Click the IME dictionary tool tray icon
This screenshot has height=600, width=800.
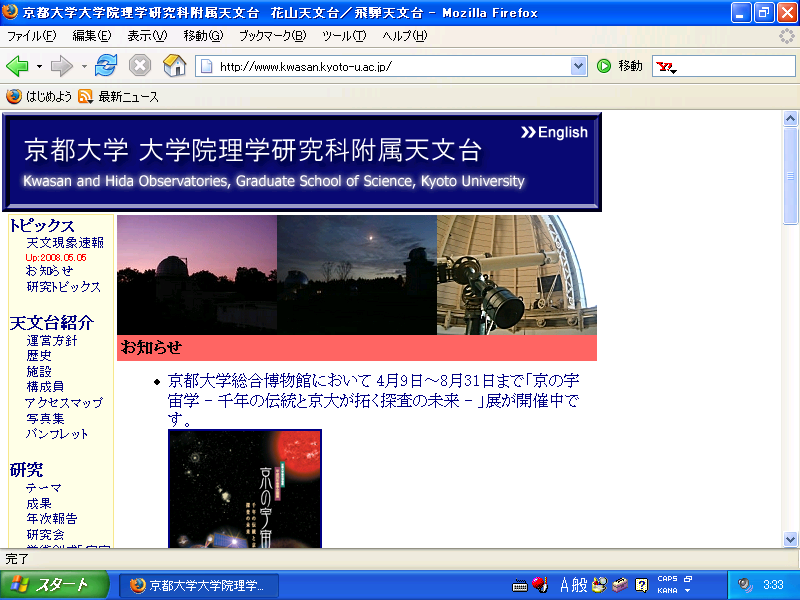600,585
